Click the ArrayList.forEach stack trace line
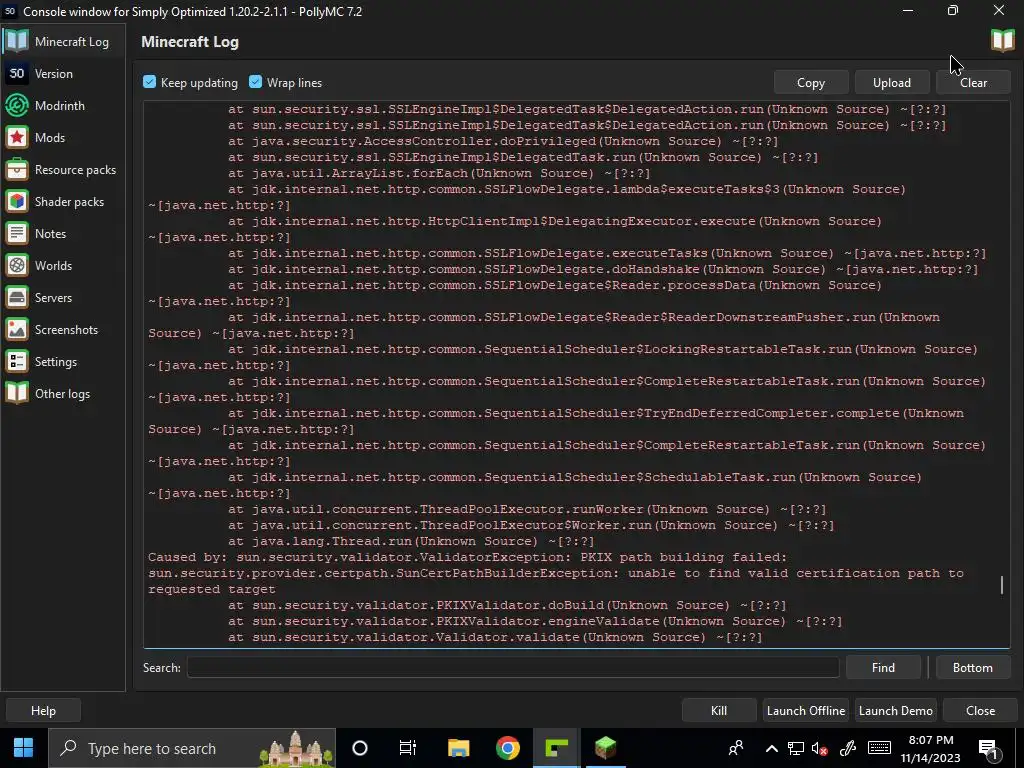The width and height of the screenshot is (1024, 768). [x=439, y=173]
